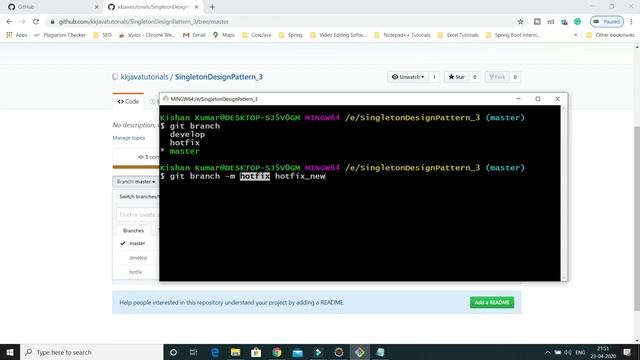The height and width of the screenshot is (360, 640).
Task: Open the Excel Tutorials bookmarks folder
Action: (x=458, y=35)
